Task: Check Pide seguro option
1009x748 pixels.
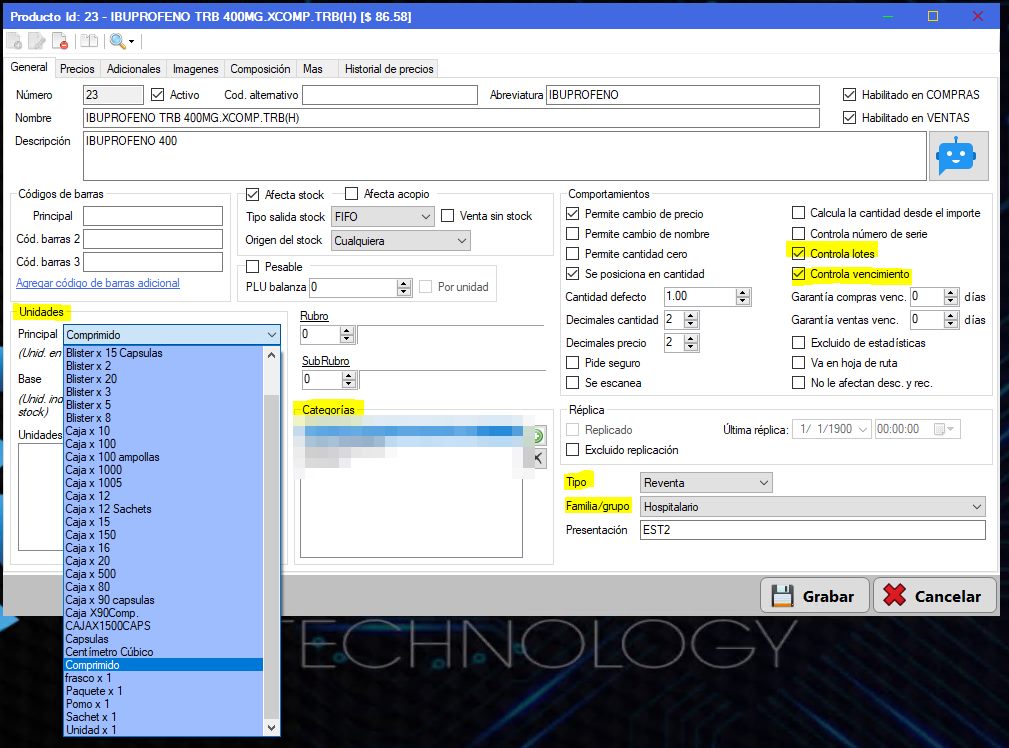Action: coord(573,363)
